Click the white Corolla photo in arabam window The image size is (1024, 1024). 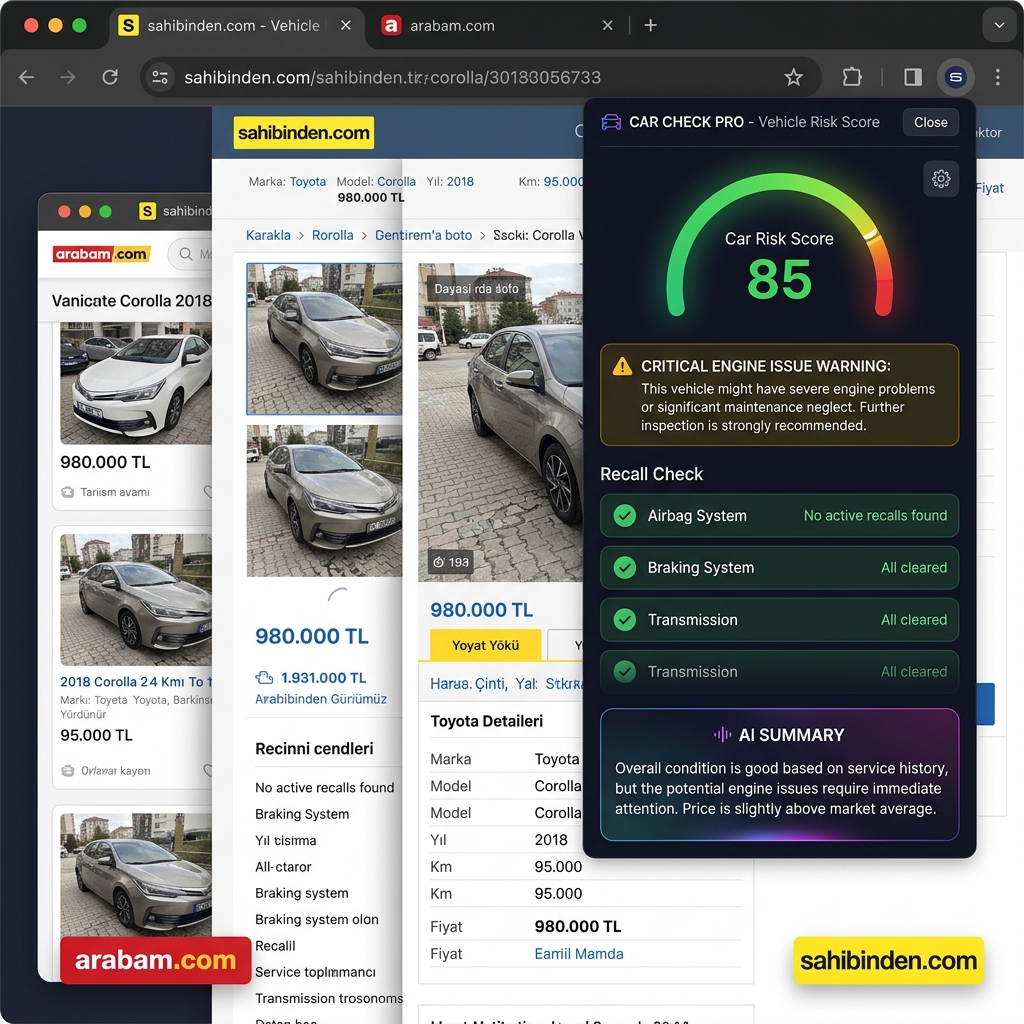point(136,383)
